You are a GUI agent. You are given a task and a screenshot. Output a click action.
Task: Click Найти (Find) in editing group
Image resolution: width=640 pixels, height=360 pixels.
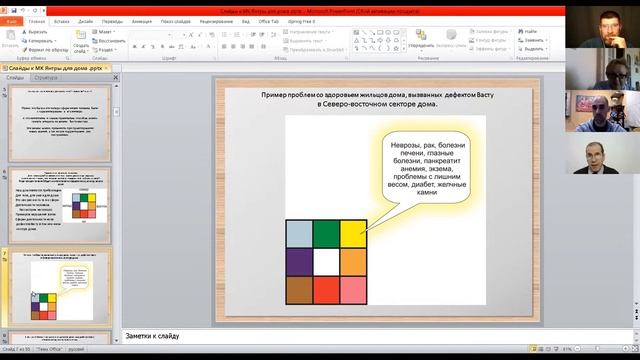(x=528, y=31)
